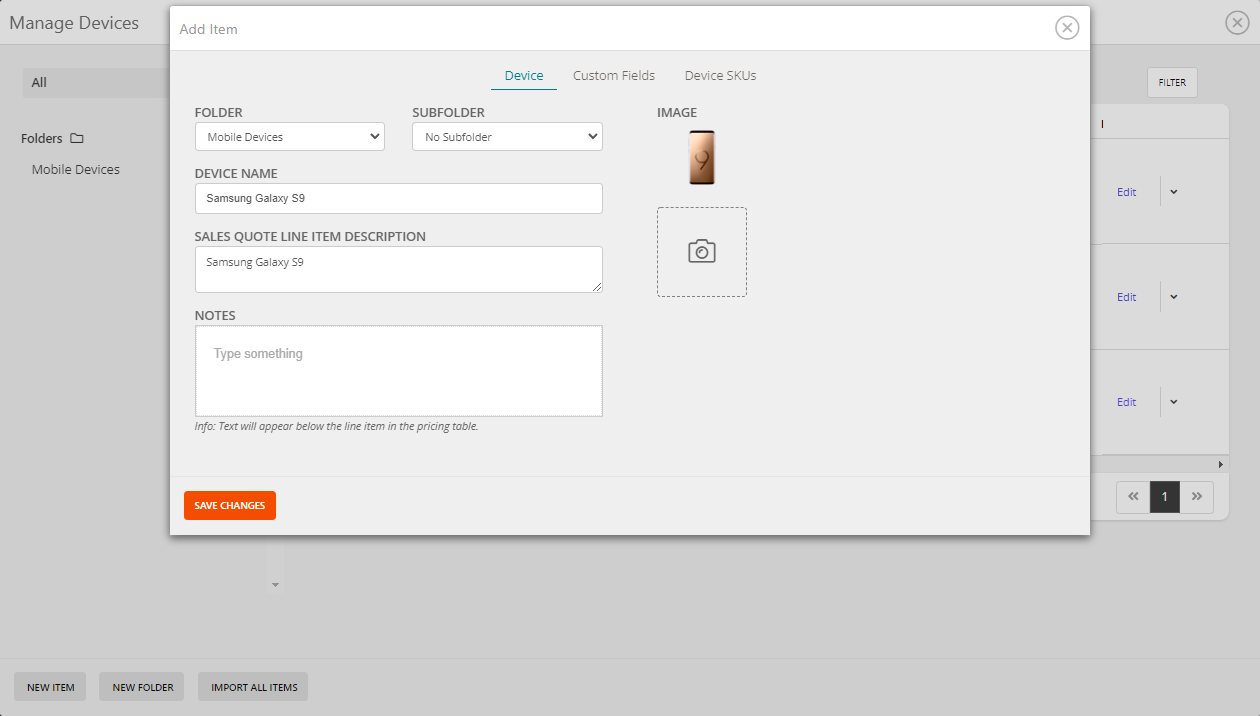Viewport: 1260px width, 716px height.
Task: Open the Subfolder dropdown showing No Subfolder
Action: click(506, 136)
